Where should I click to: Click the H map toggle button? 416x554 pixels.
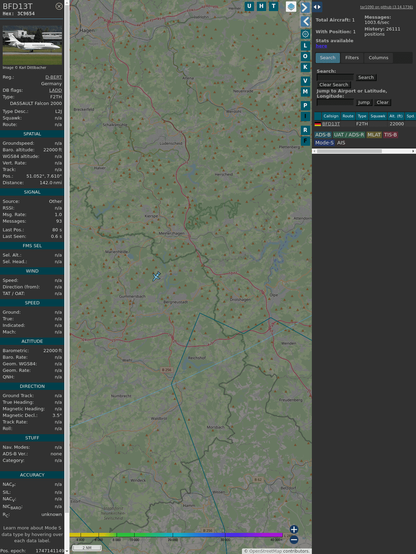pos(261,6)
